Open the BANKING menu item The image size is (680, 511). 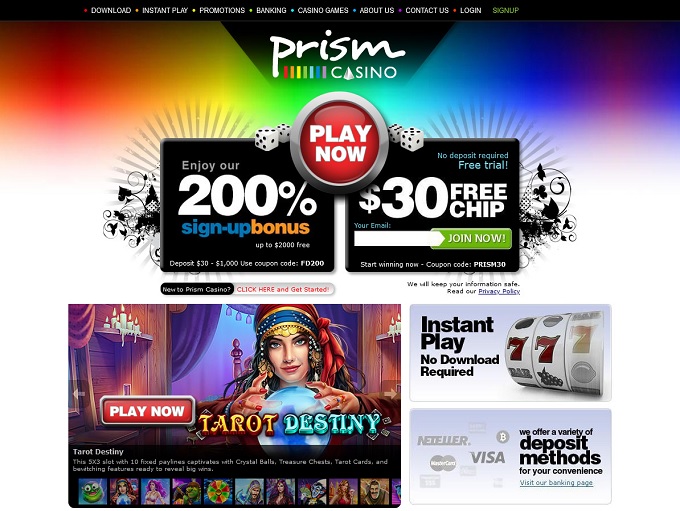[271, 10]
